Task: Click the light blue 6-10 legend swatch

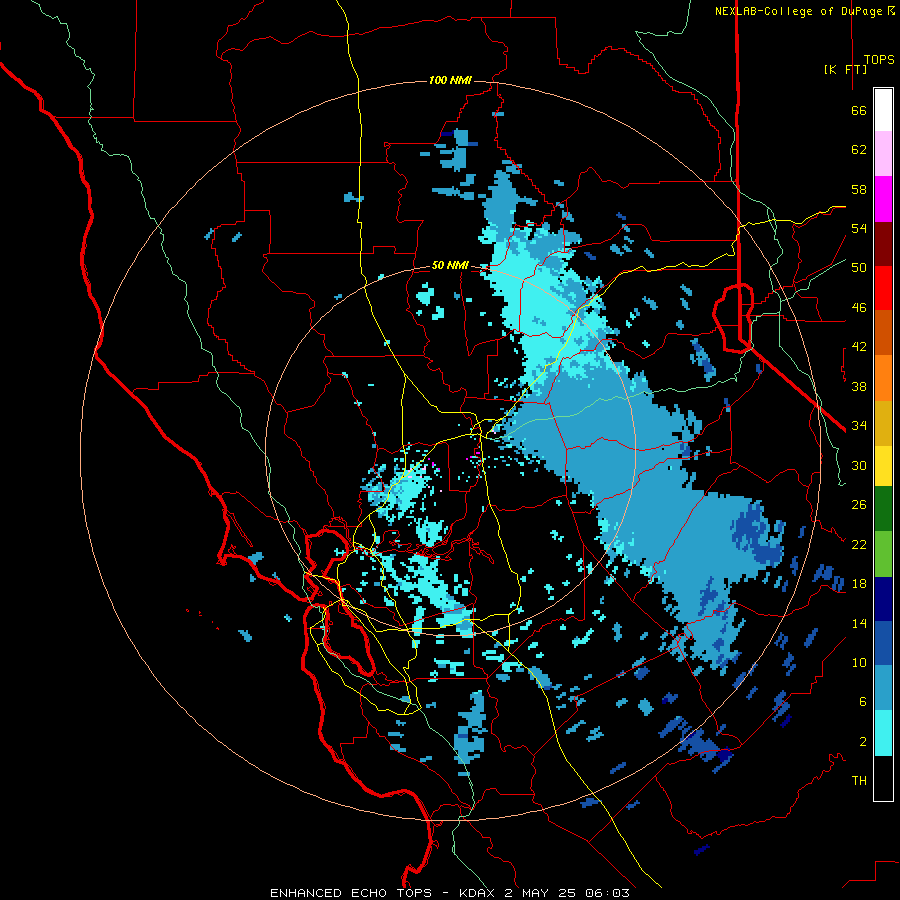Action: 883,688
